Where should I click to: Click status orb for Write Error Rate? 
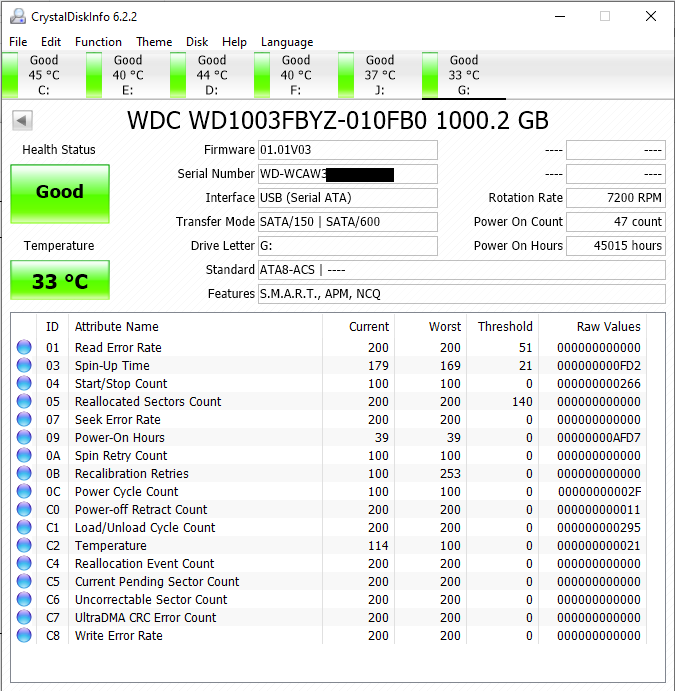pos(24,636)
